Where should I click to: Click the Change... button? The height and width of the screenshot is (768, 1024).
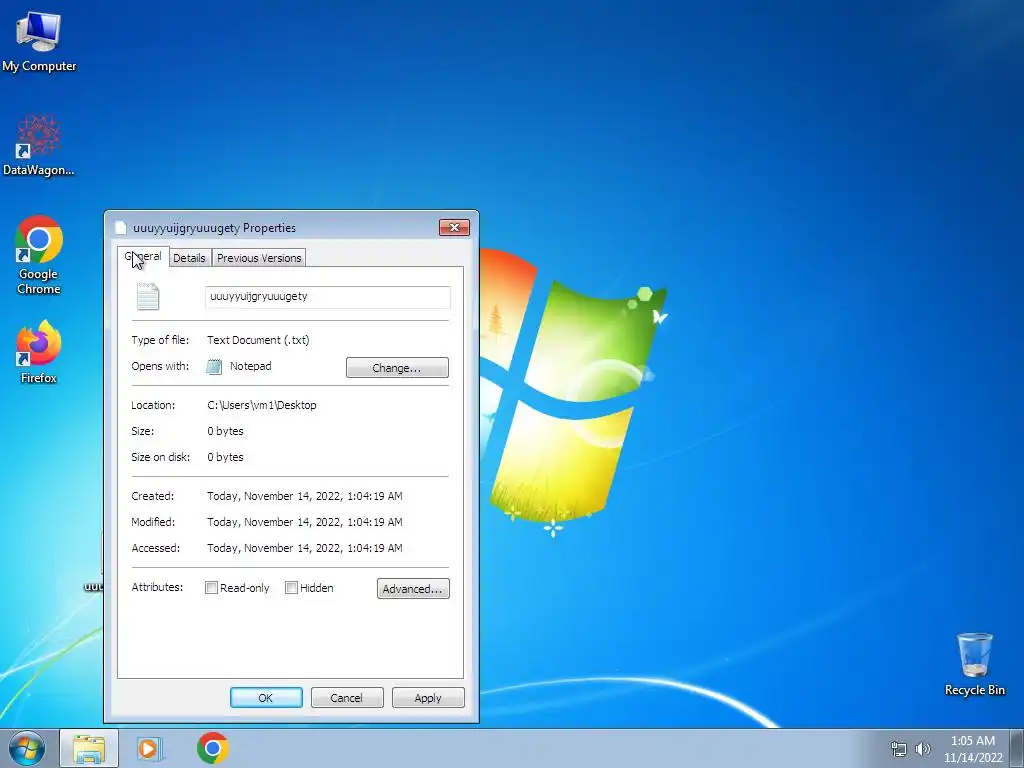(397, 368)
